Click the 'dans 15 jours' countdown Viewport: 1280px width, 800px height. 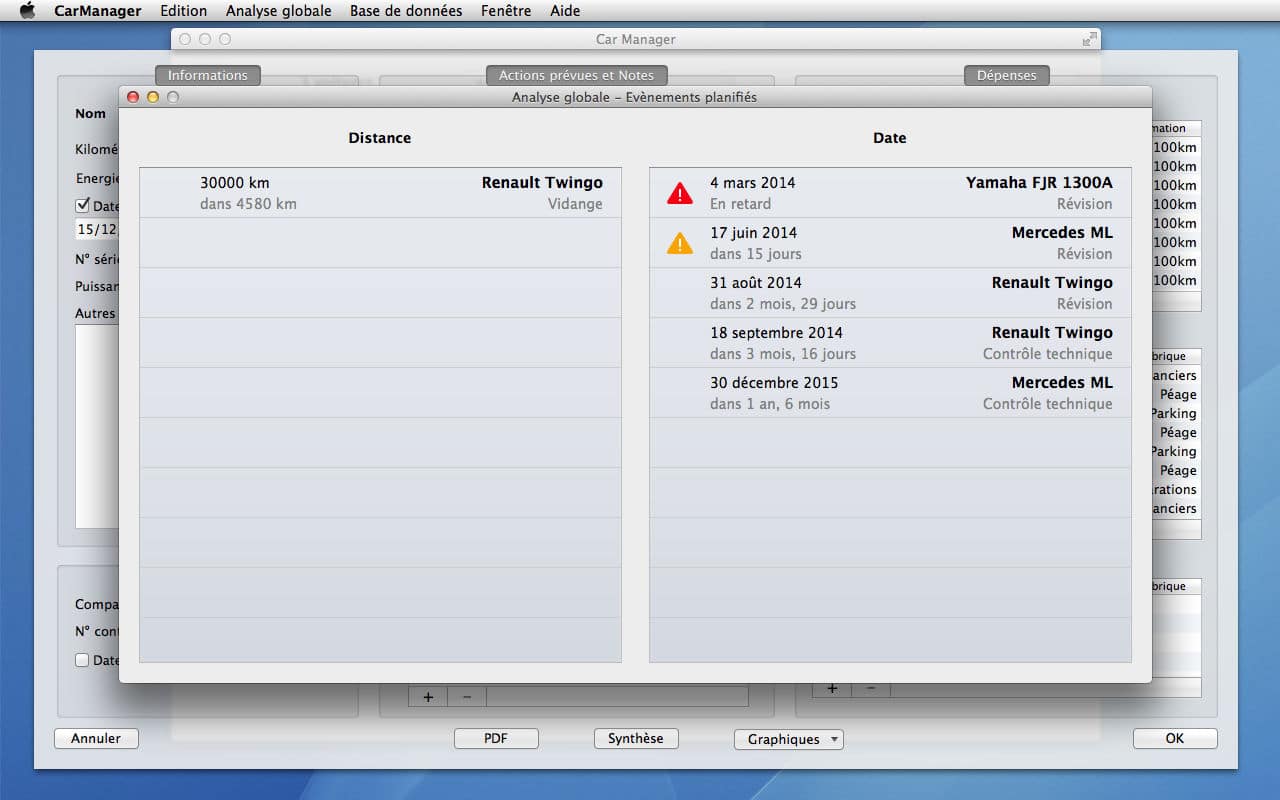(756, 254)
